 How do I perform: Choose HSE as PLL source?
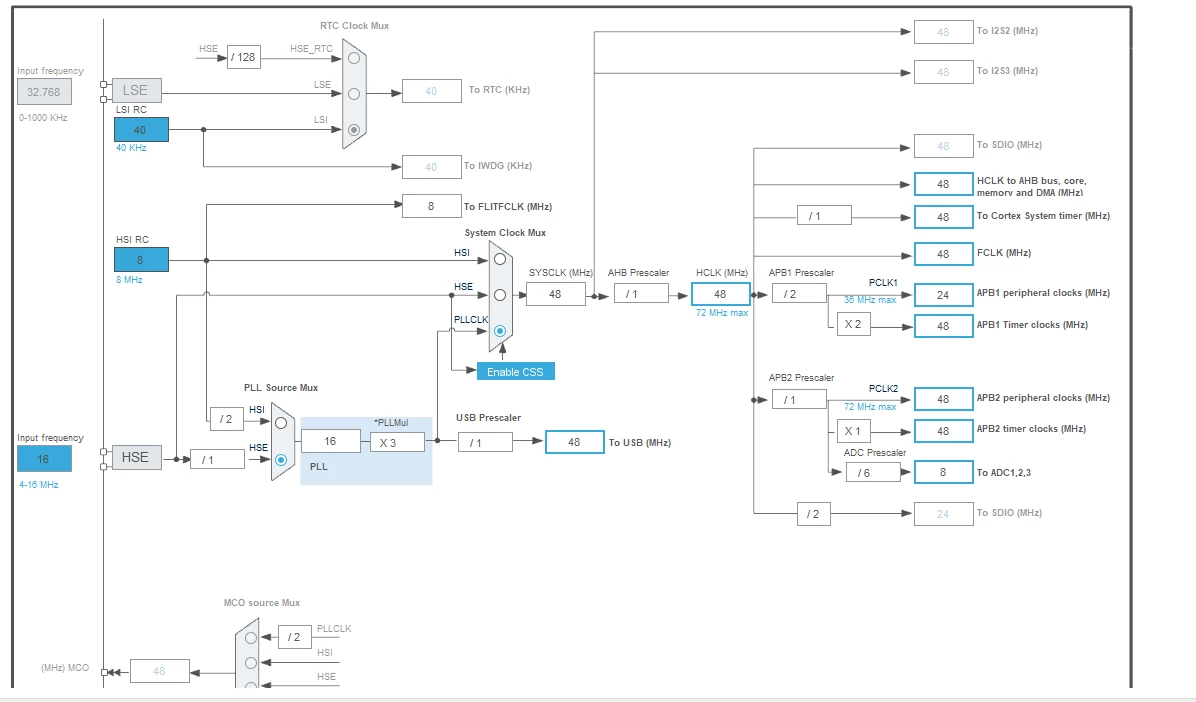coord(281,459)
